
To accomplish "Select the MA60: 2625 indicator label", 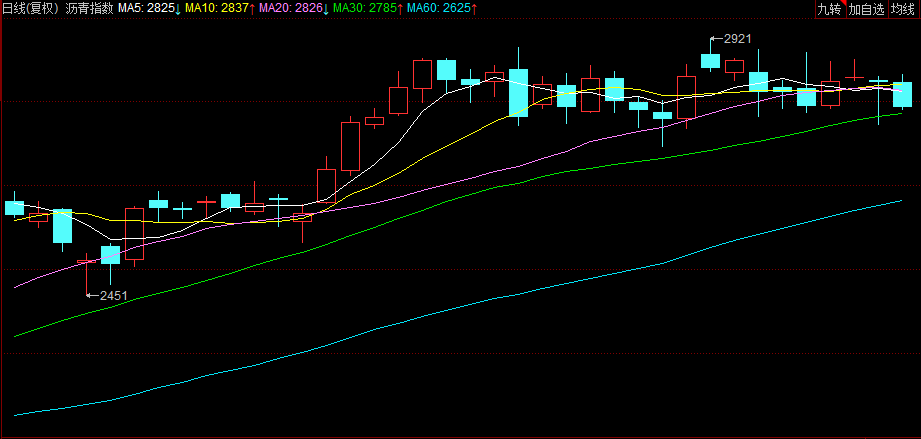I will (x=442, y=9).
